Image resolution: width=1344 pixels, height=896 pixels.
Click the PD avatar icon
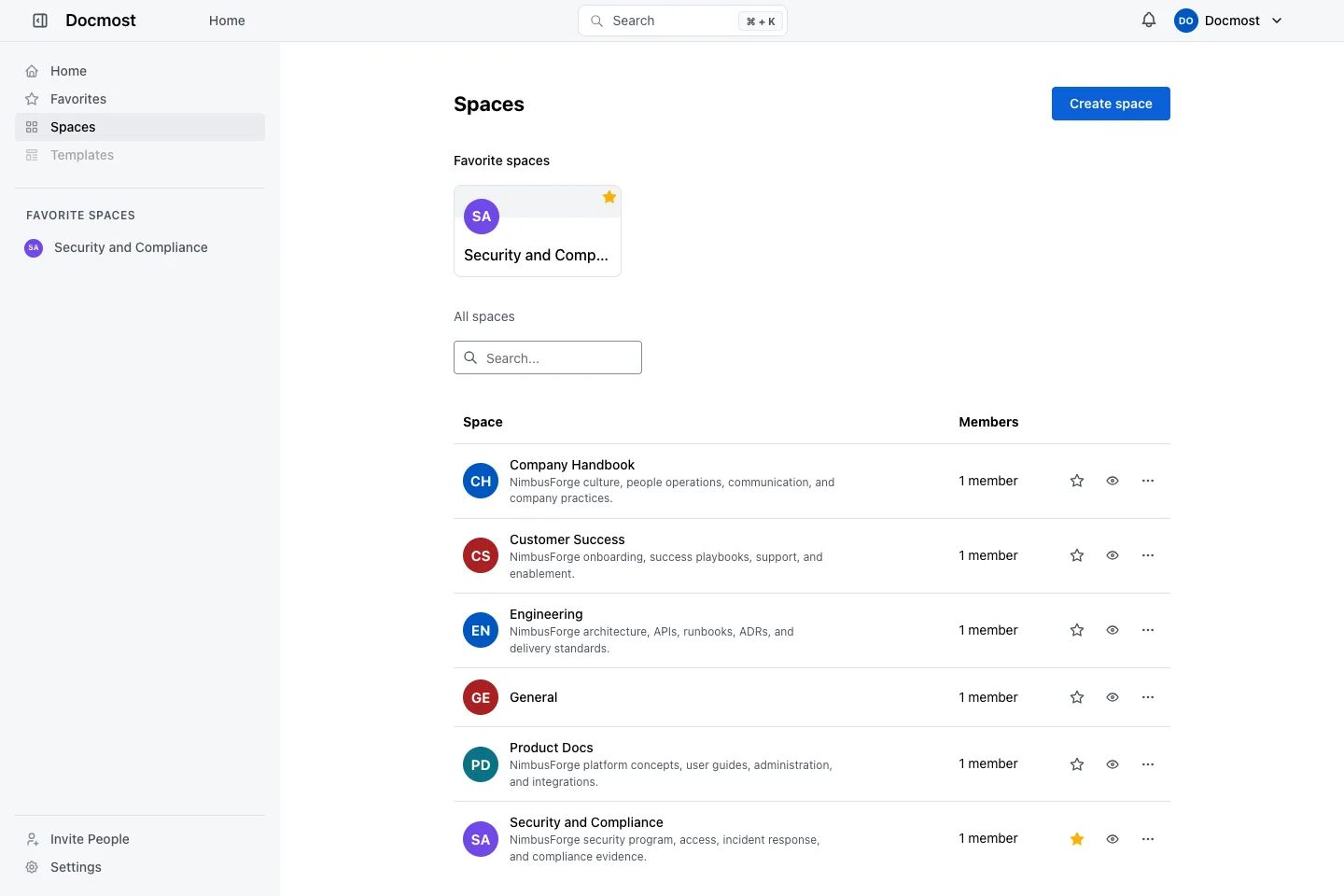(x=481, y=764)
